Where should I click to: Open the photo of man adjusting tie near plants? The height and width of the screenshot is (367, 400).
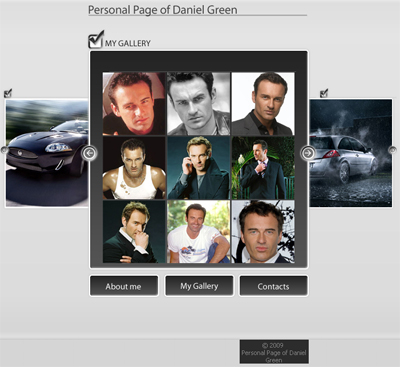[263, 168]
